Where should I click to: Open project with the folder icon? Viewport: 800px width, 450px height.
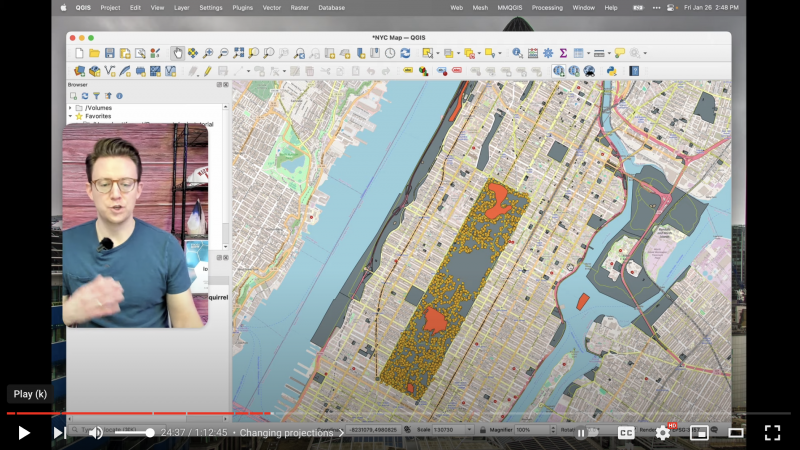tap(94, 53)
